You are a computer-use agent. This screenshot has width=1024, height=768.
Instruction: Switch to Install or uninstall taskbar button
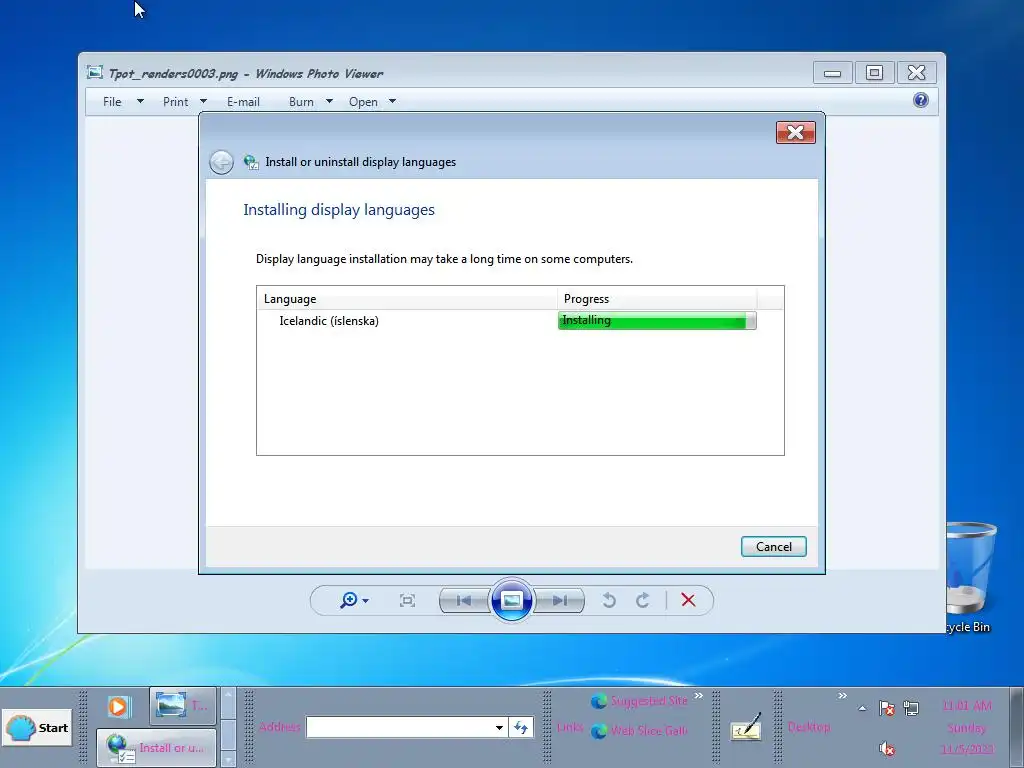[x=157, y=748]
